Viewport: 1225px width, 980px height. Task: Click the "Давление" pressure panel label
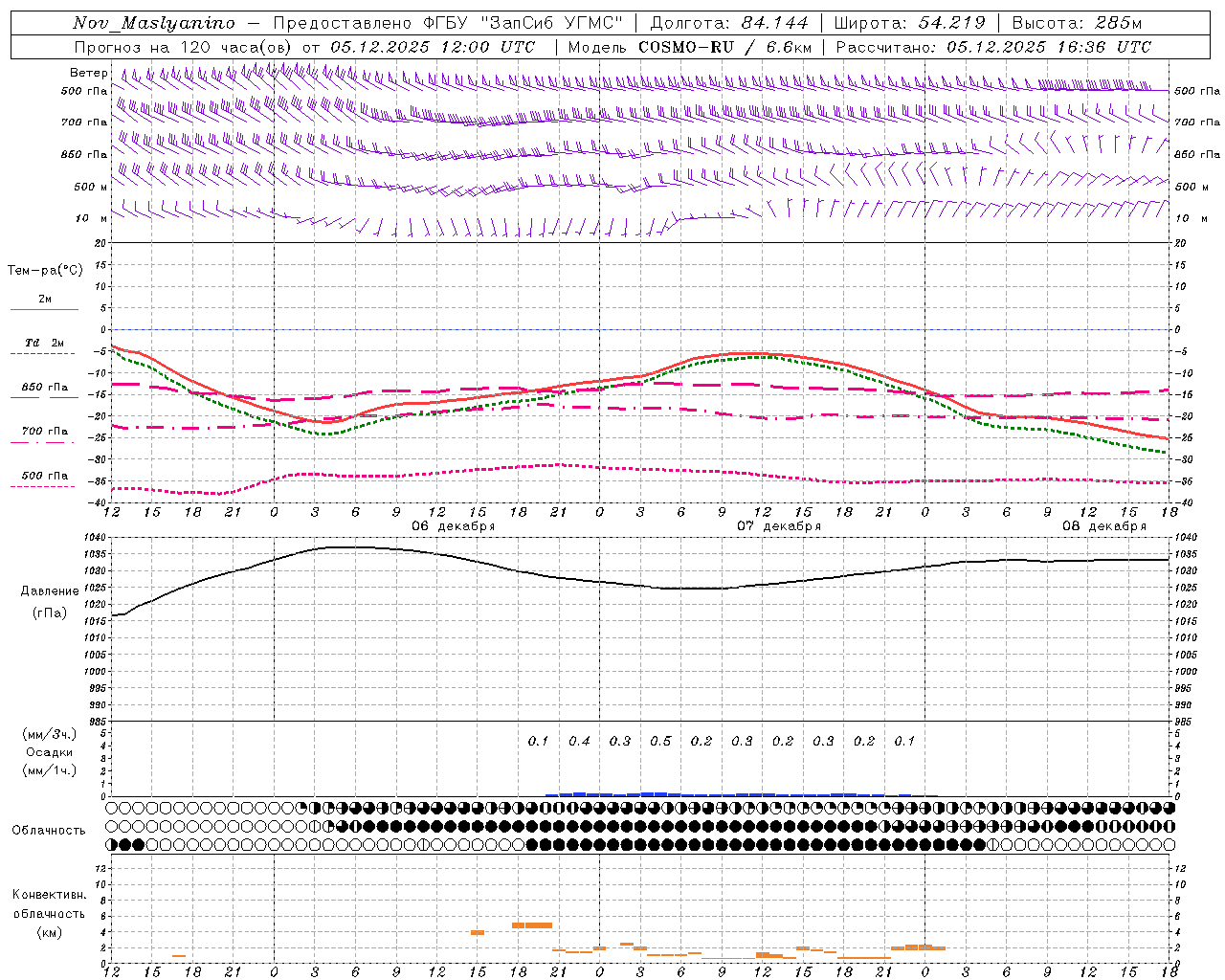(50, 591)
